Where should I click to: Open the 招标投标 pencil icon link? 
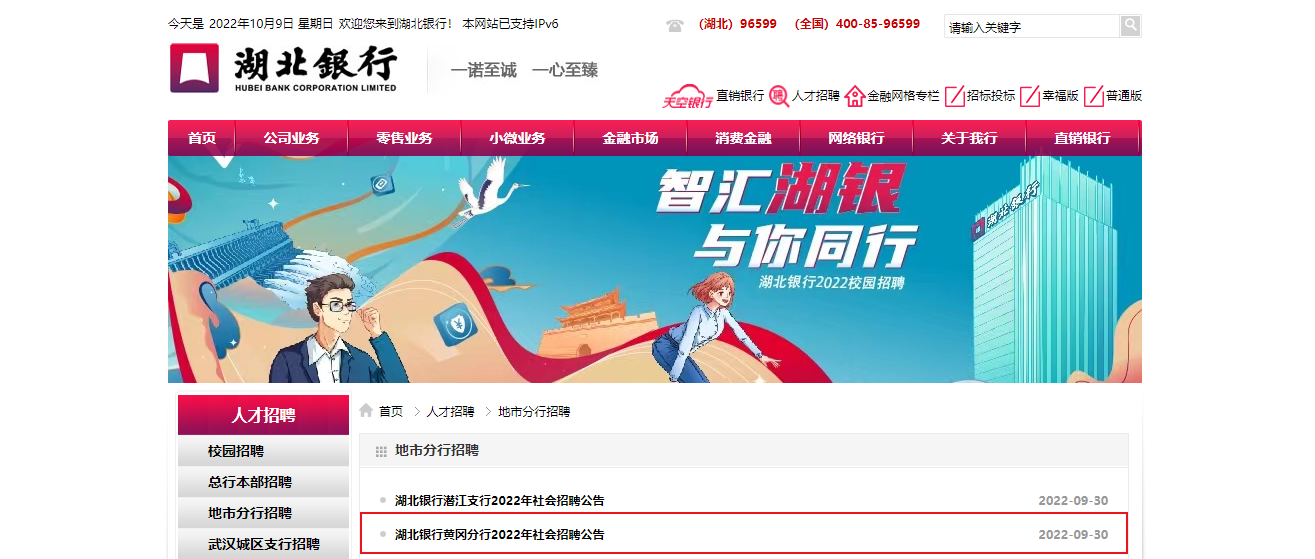pyautogui.click(x=954, y=96)
